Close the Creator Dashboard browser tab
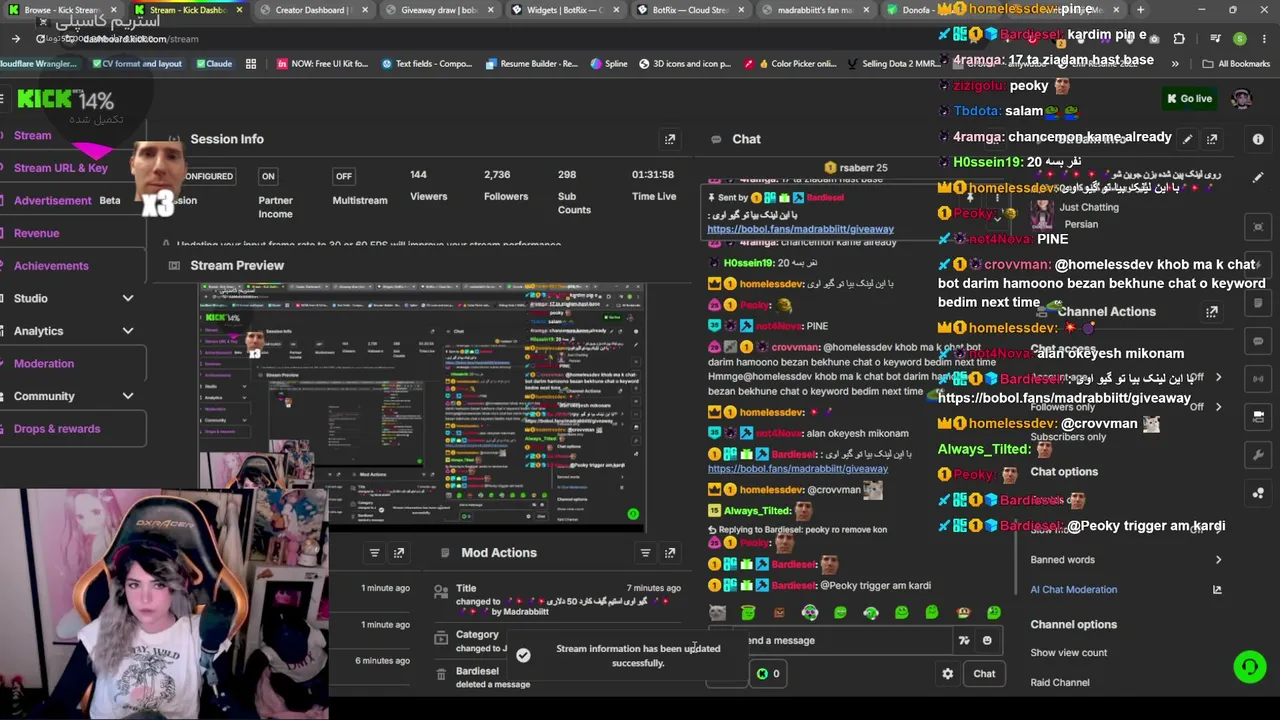 click(x=364, y=10)
